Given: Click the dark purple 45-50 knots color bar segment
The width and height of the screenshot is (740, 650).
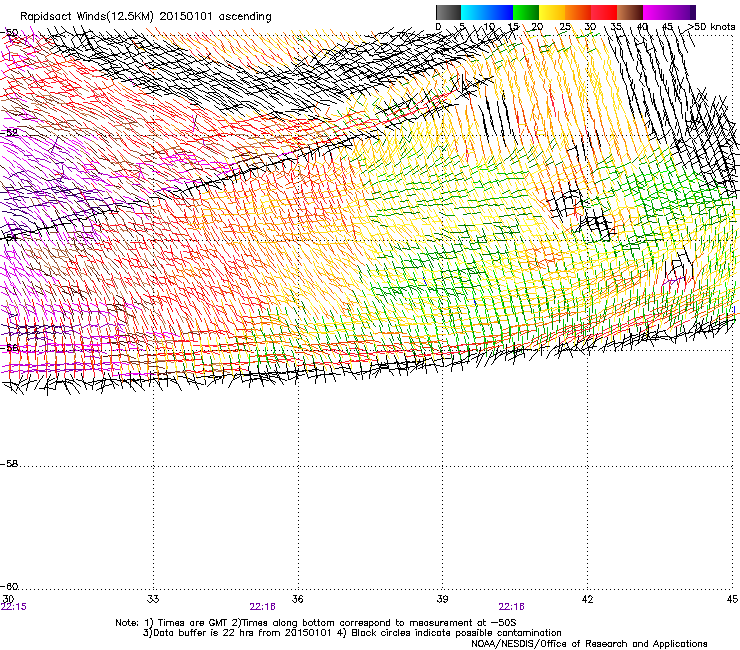Looking at the screenshot, I should pyautogui.click(x=682, y=12).
